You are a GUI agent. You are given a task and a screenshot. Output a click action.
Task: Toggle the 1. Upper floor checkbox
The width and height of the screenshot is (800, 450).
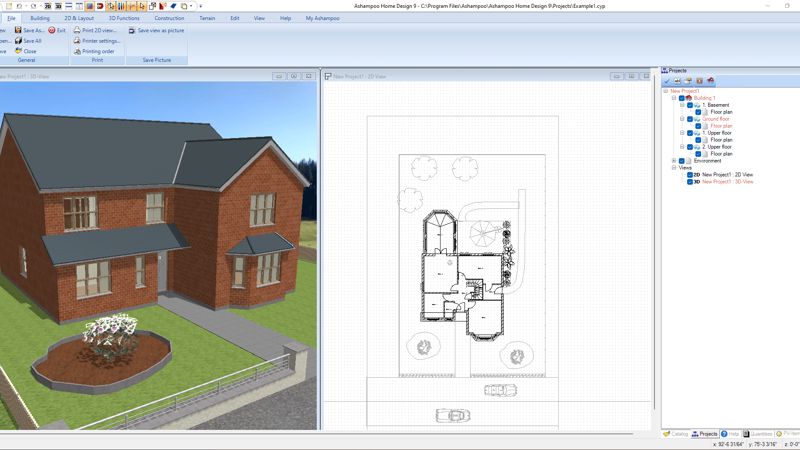689,133
